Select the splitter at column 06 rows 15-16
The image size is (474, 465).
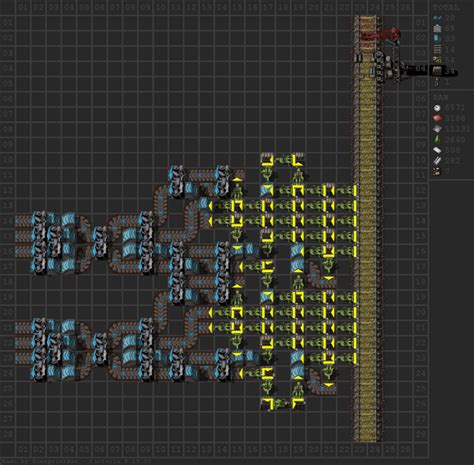99,243
